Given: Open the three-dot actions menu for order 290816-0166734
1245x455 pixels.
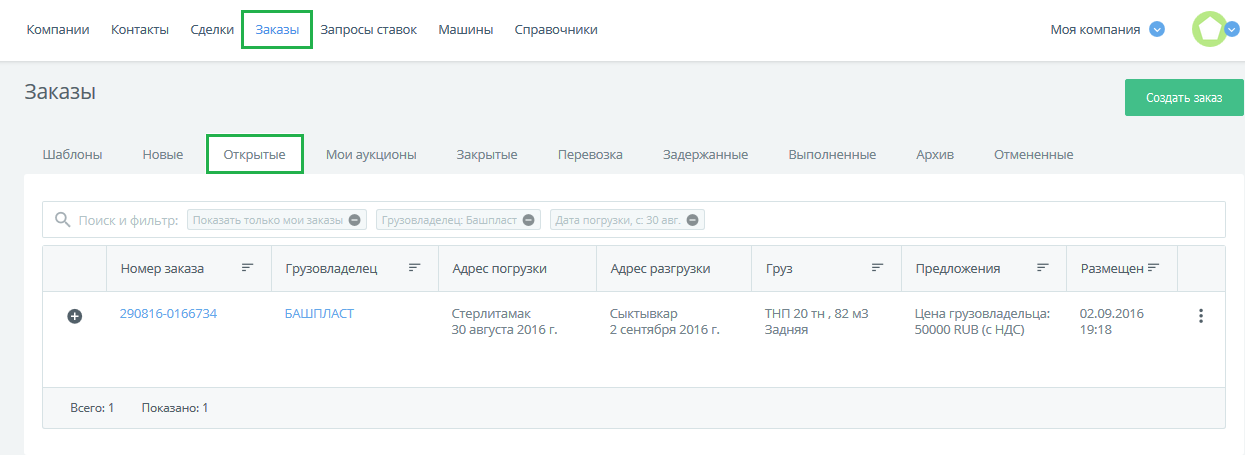Looking at the screenshot, I should point(1201,316).
